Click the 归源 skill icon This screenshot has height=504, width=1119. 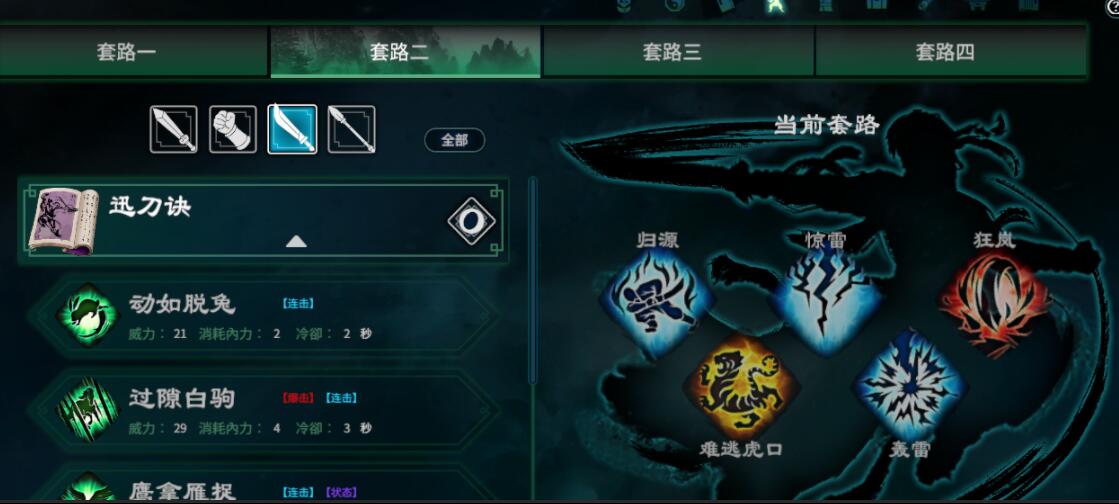pos(657,303)
